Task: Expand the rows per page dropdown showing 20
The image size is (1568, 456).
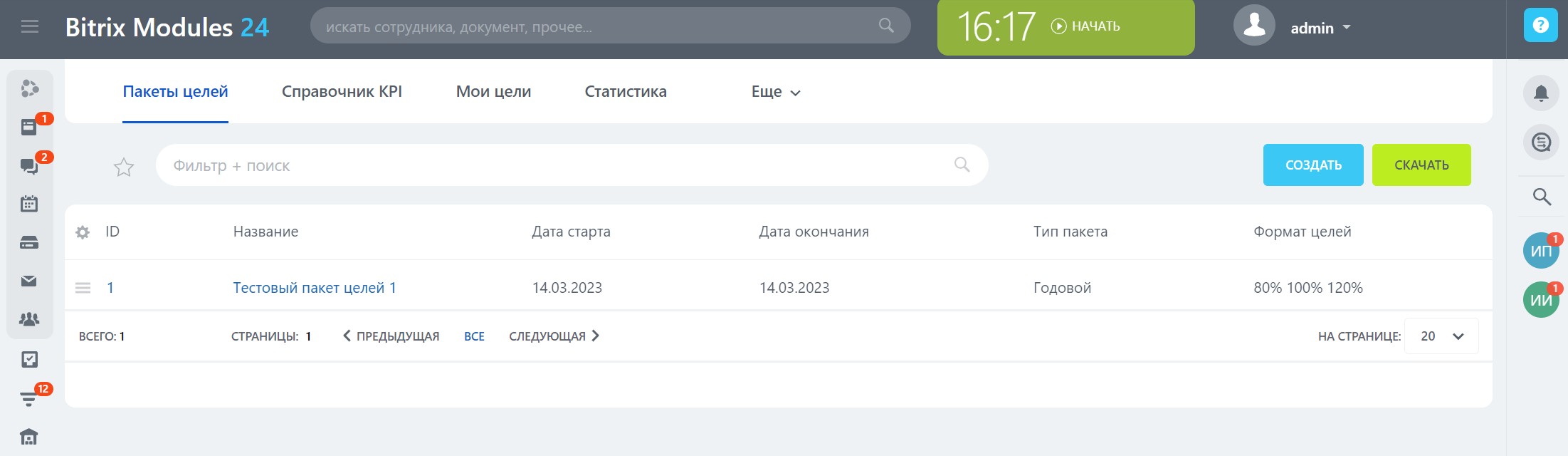Action: [1441, 336]
